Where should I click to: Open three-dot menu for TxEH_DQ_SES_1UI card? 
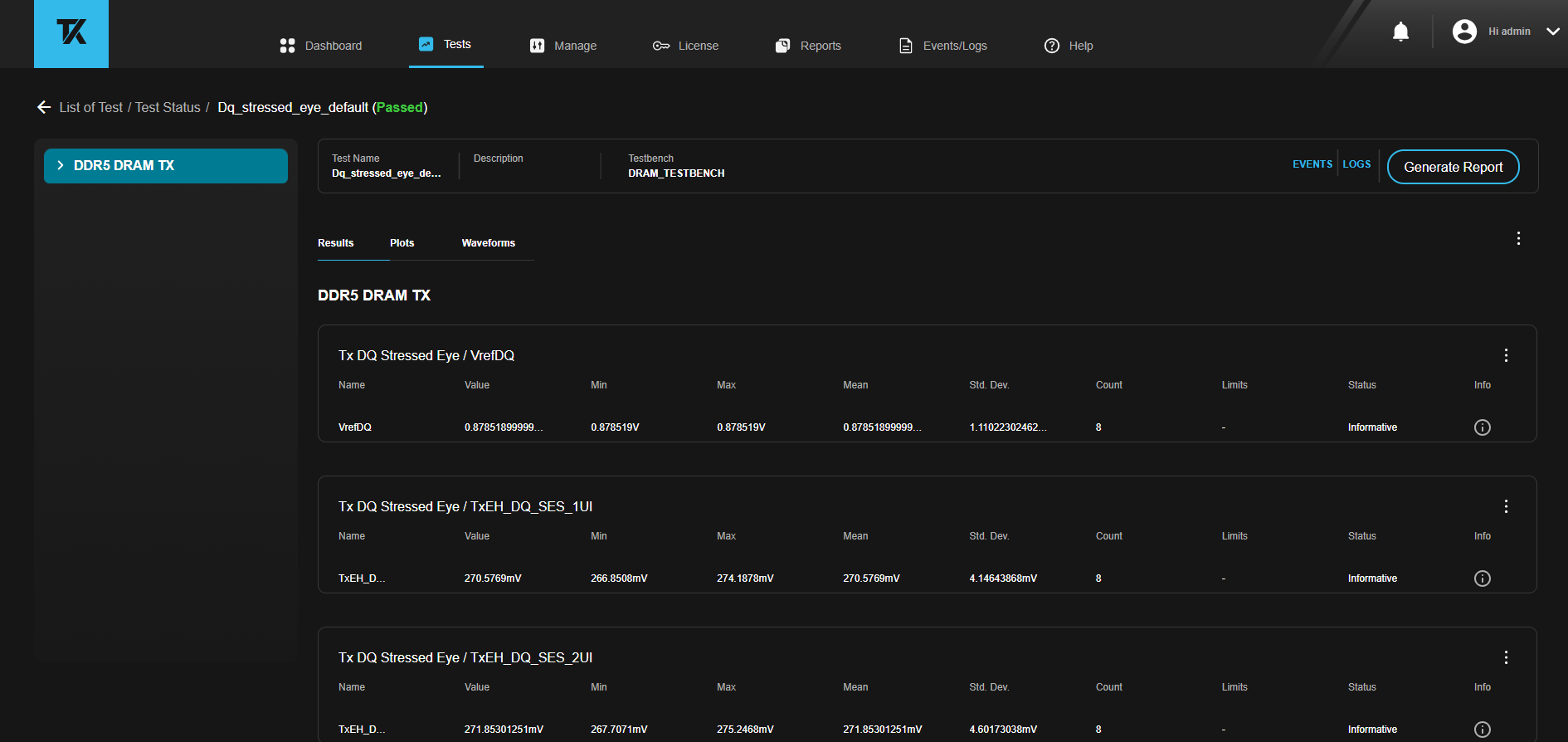1506,506
